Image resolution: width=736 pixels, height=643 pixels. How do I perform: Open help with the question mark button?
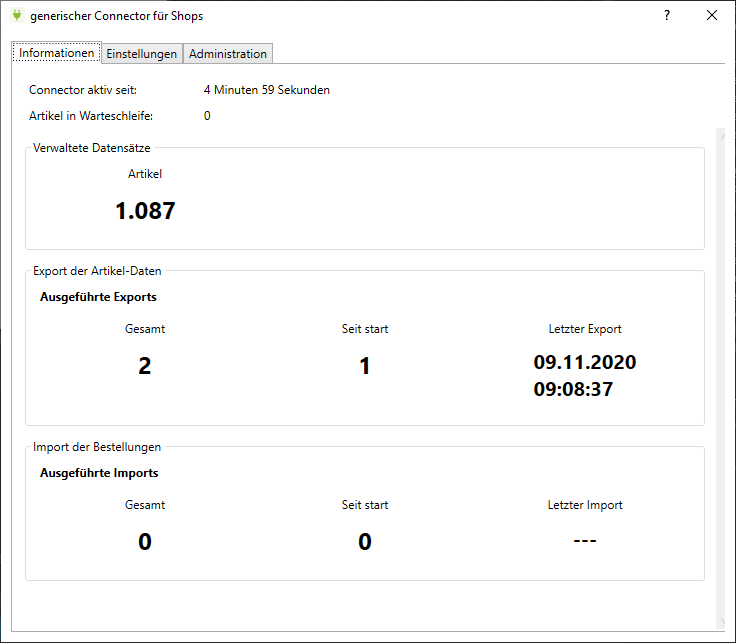click(666, 16)
